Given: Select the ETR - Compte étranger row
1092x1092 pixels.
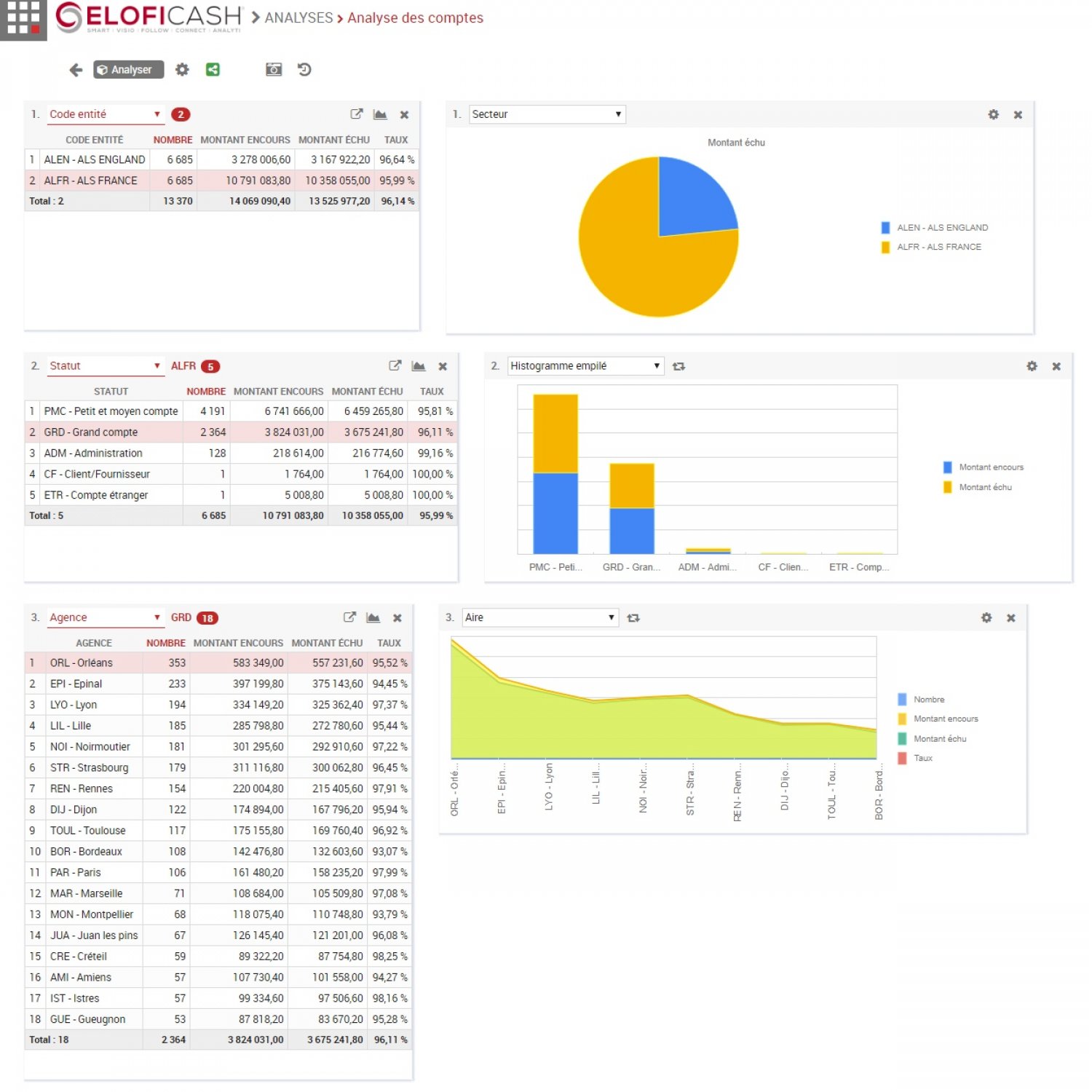Looking at the screenshot, I should 241,495.
